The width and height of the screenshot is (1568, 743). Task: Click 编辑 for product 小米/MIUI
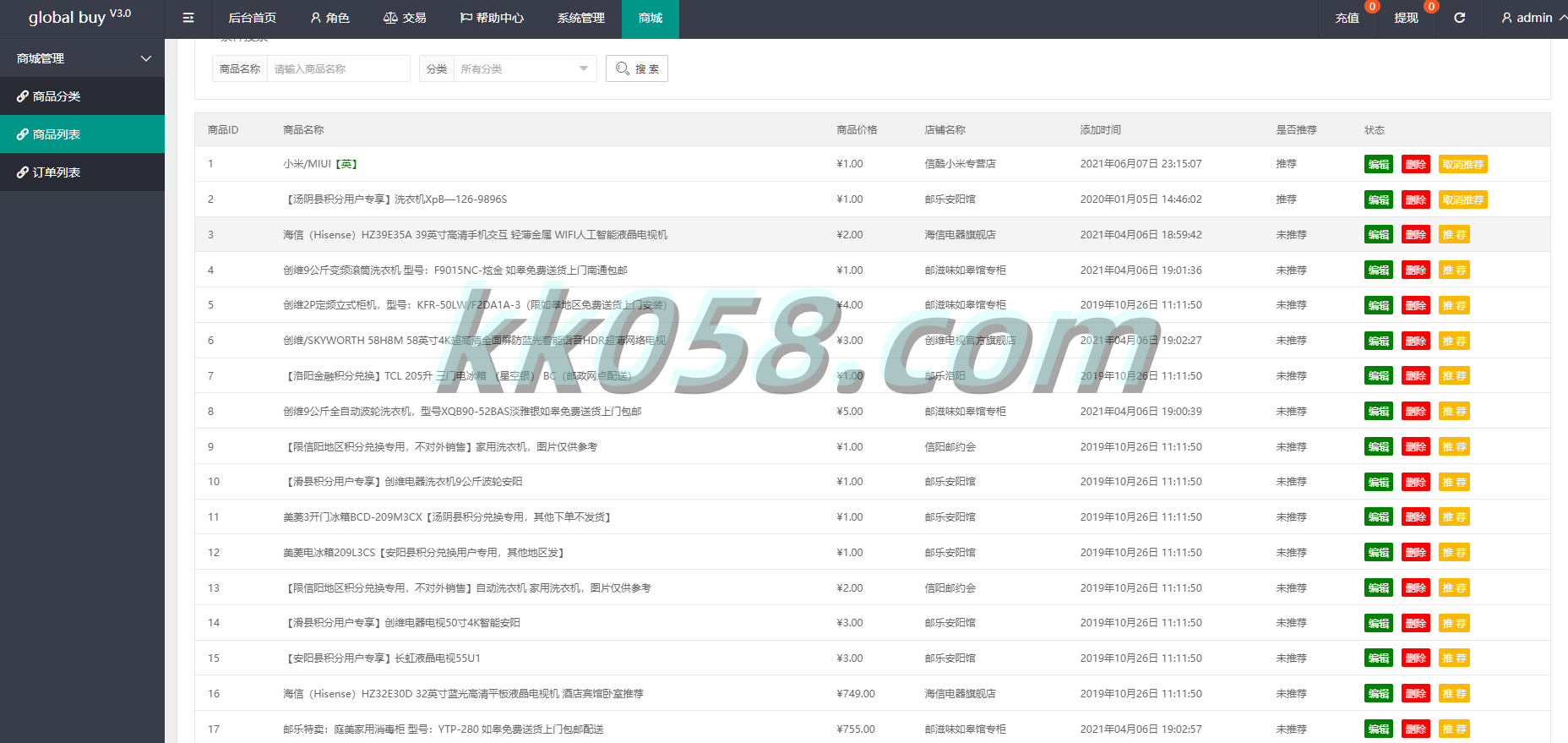(x=1379, y=164)
